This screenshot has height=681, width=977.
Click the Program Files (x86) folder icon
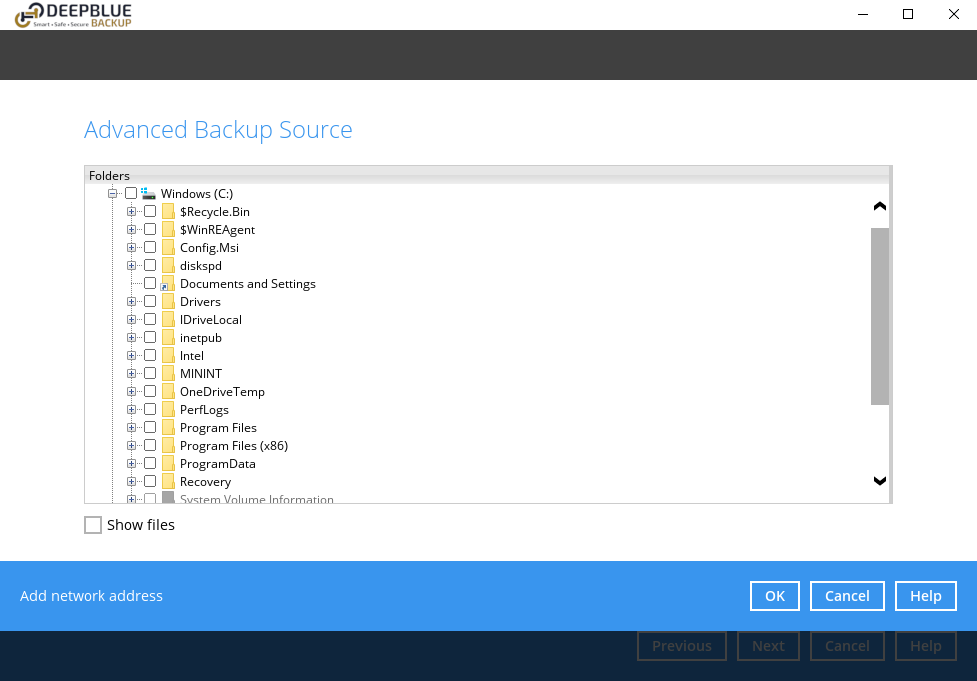[168, 446]
